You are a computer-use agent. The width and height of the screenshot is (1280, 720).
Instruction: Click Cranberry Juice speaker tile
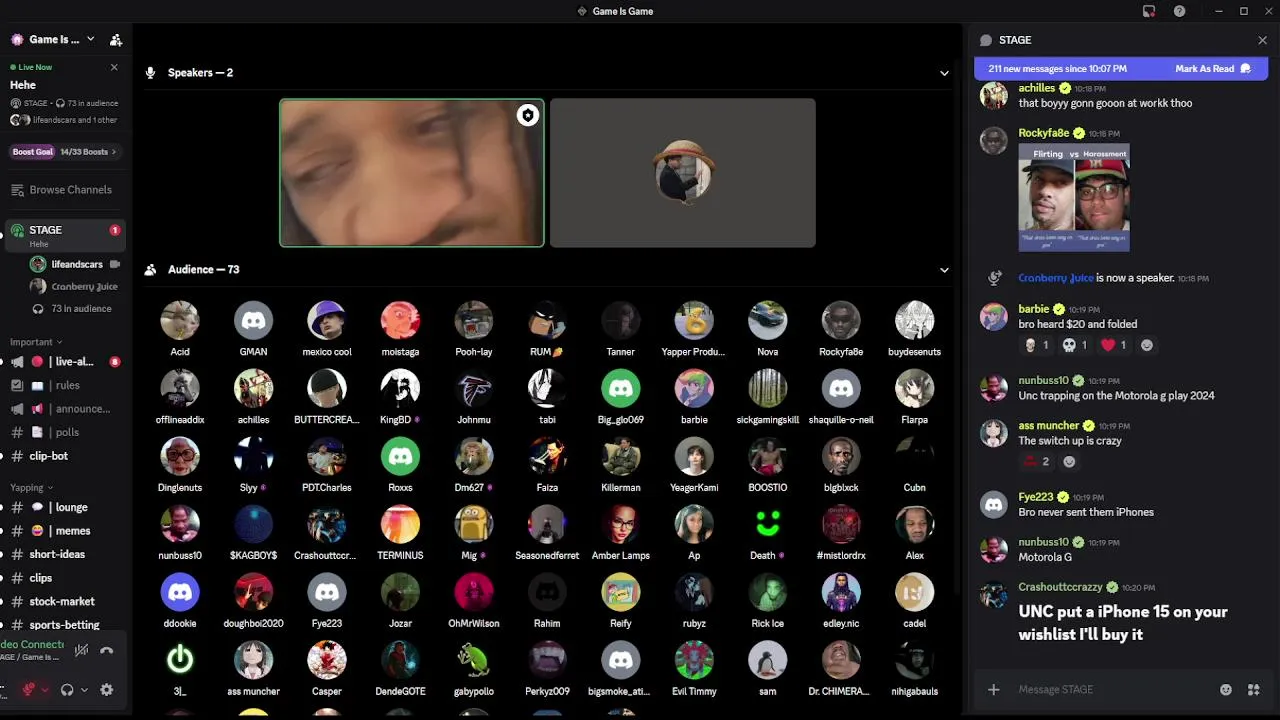pyautogui.click(x=683, y=173)
